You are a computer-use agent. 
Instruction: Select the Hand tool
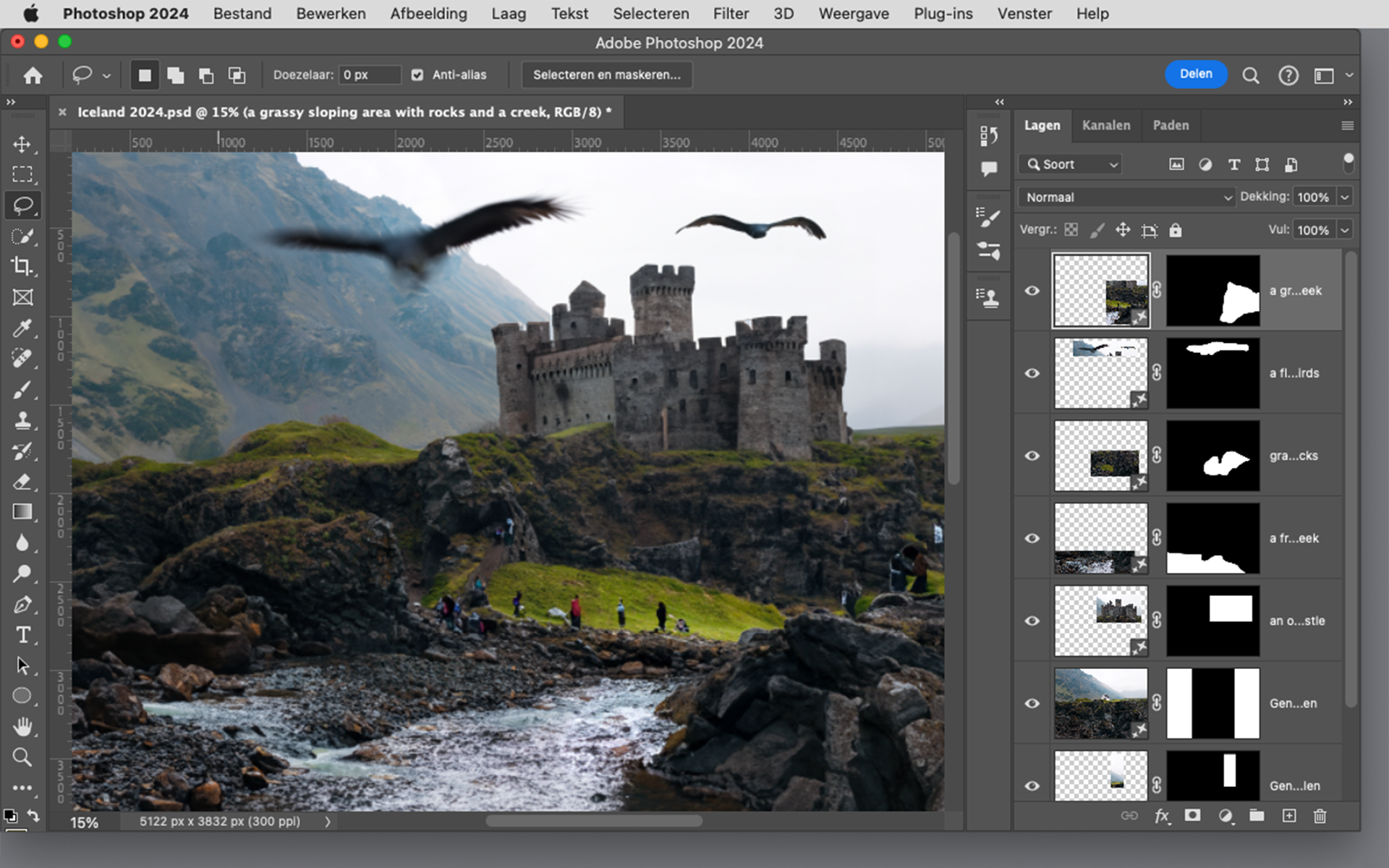click(x=22, y=726)
